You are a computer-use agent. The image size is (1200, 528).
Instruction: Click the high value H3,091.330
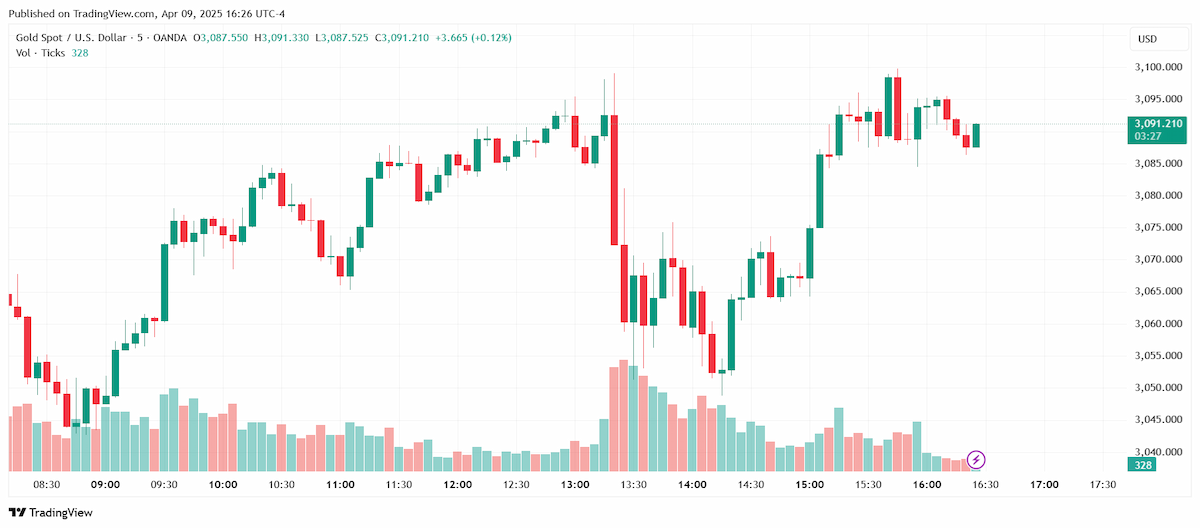[283, 38]
